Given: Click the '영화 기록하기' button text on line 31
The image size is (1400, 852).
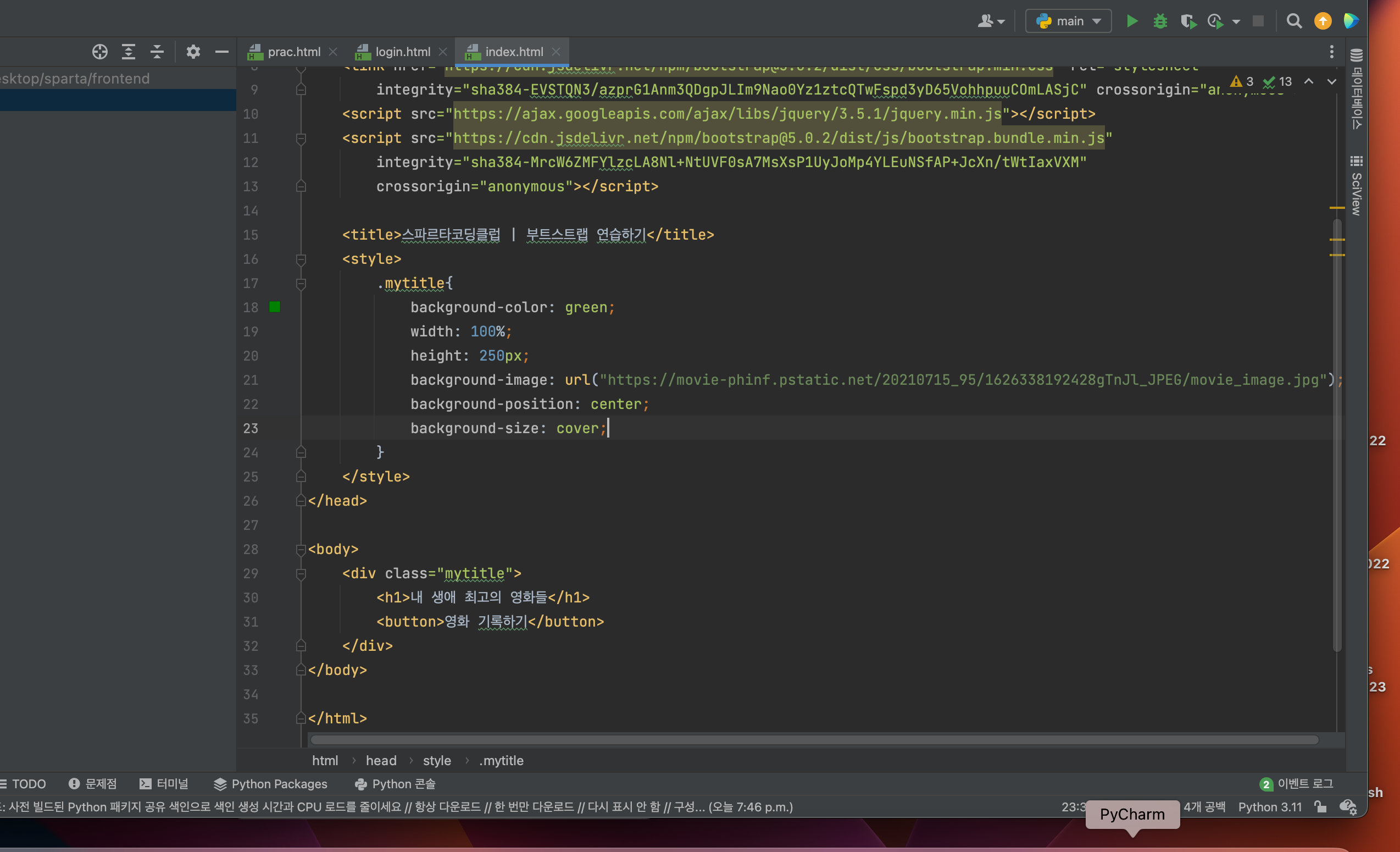Looking at the screenshot, I should 486,622.
